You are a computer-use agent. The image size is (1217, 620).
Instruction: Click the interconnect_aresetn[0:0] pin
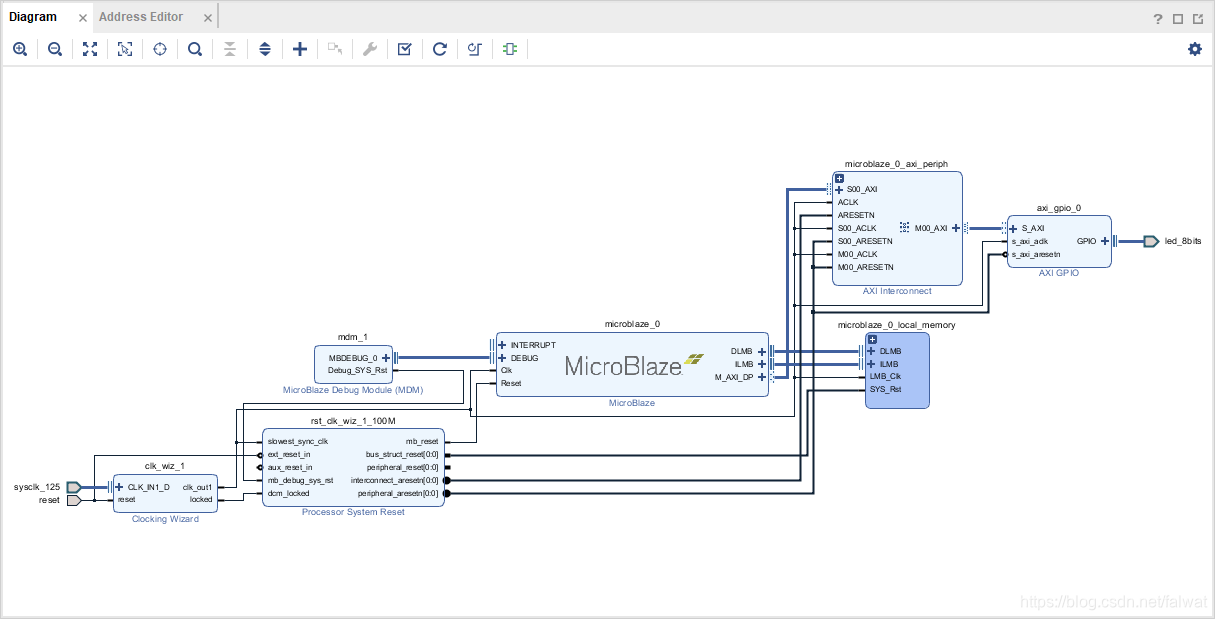tap(395, 480)
